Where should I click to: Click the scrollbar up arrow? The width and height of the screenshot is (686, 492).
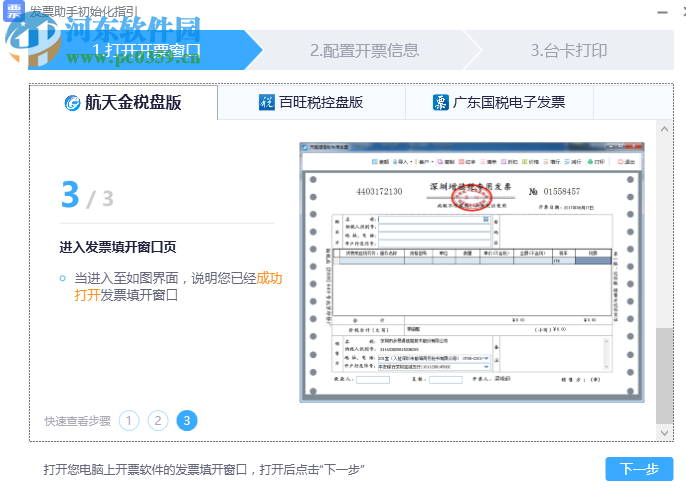pos(664,129)
